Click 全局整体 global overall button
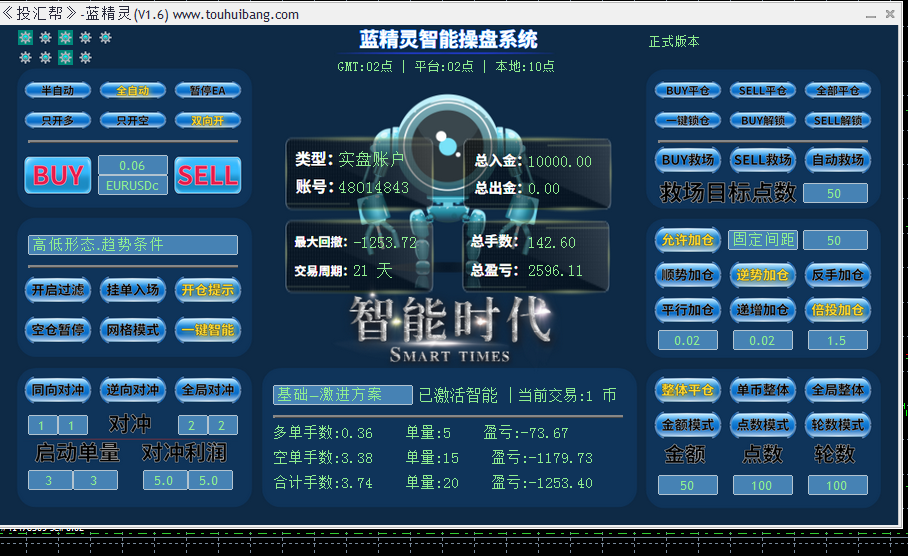This screenshot has height=556, width=908. pos(838,390)
